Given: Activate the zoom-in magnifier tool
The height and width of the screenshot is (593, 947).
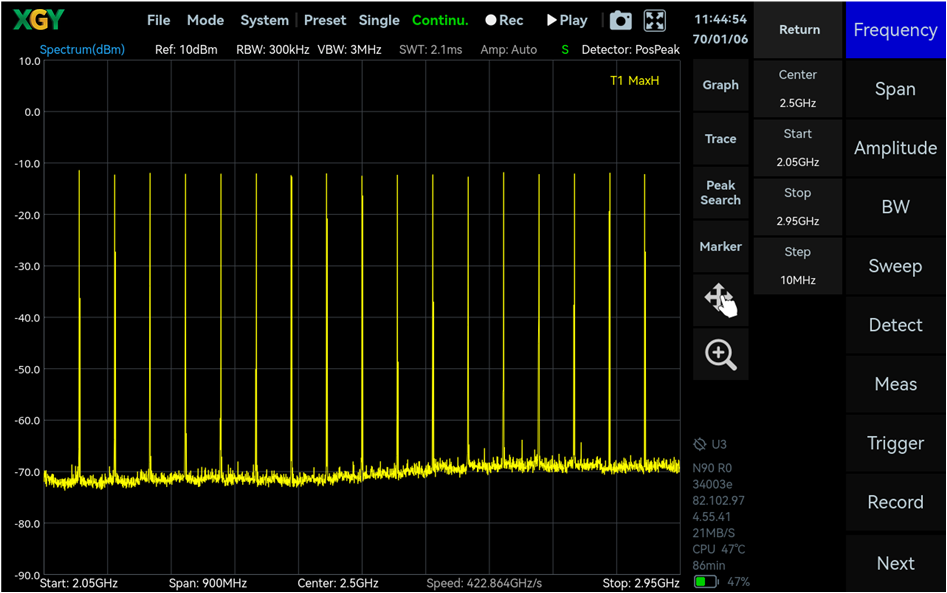Looking at the screenshot, I should [721, 354].
